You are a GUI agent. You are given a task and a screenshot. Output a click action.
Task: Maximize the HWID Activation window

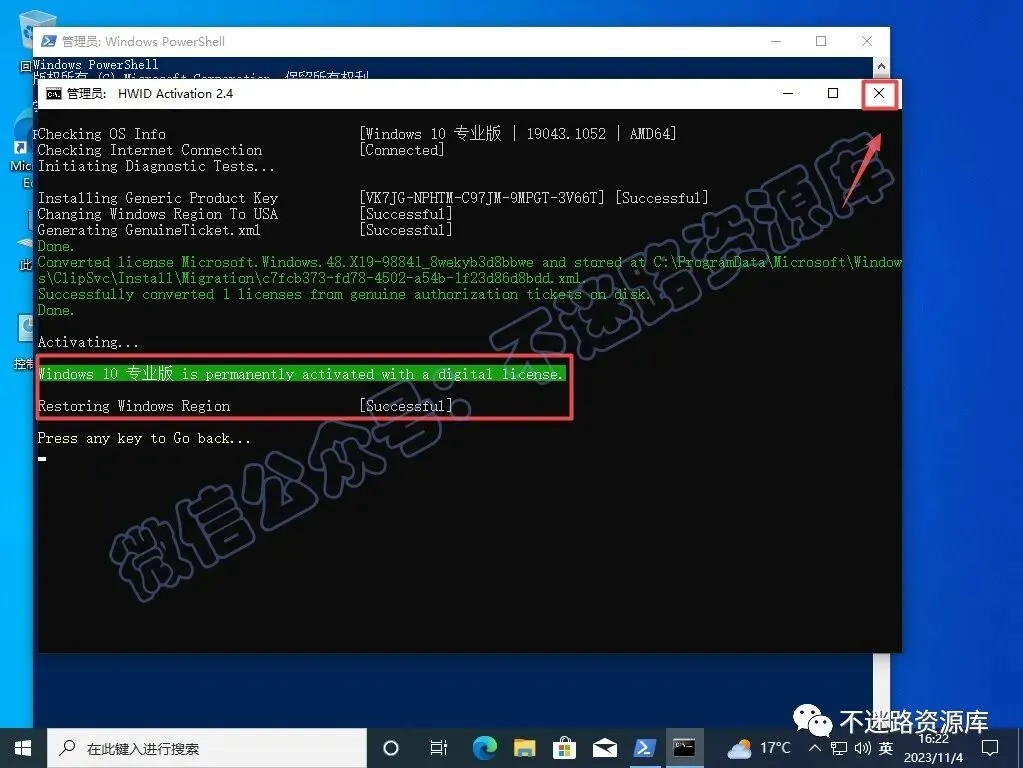(833, 94)
